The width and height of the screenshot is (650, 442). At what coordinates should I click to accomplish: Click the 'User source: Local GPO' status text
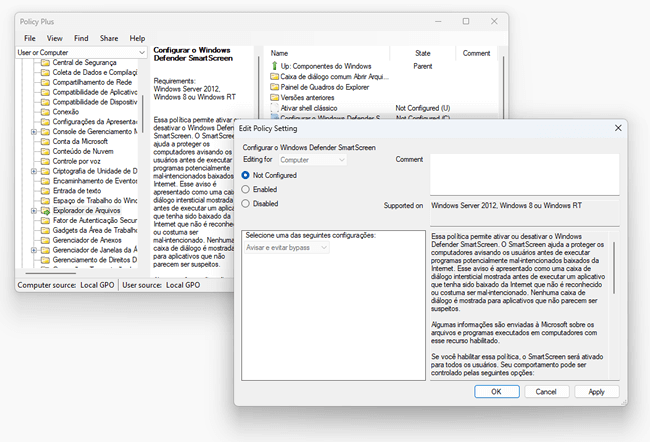[161, 285]
